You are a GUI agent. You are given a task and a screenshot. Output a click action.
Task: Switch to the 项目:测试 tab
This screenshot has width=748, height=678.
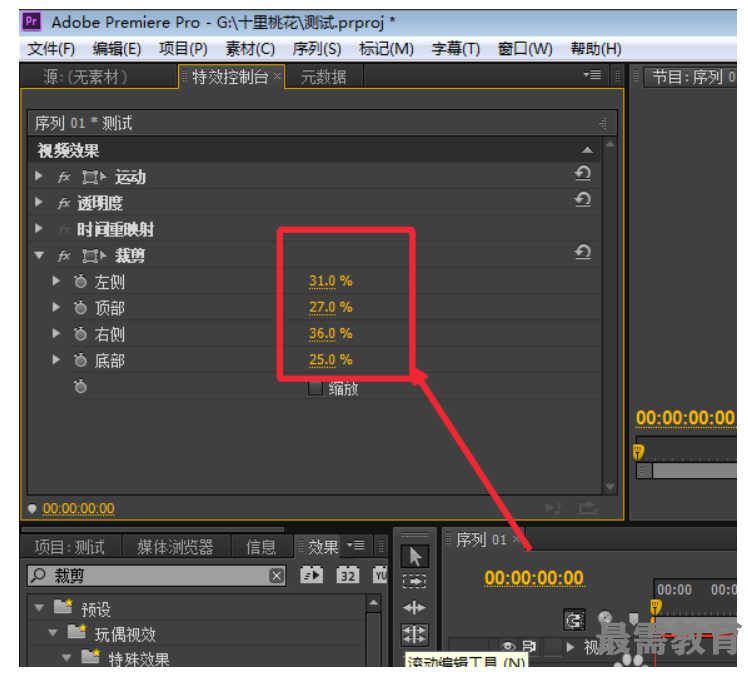(70, 547)
